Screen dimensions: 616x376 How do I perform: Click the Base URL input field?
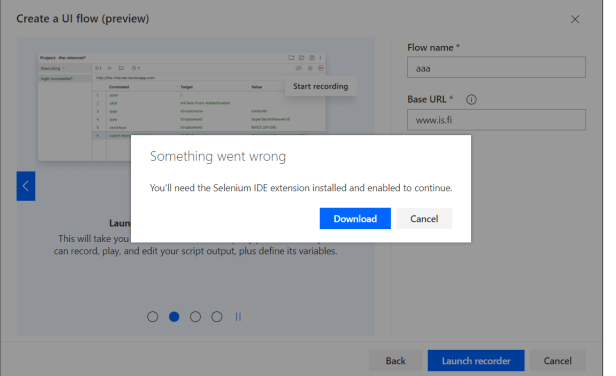pos(496,120)
